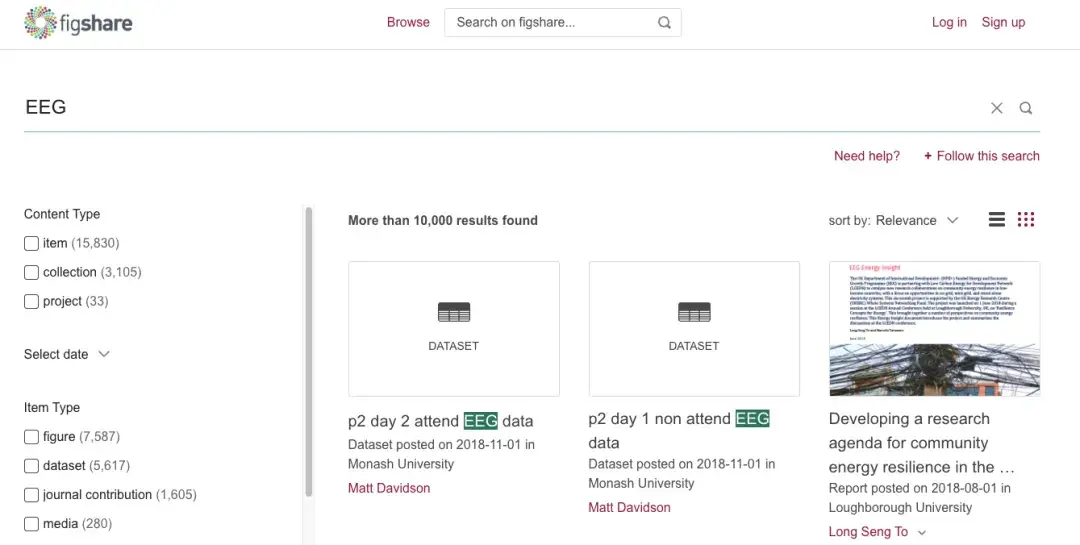Viewport: 1080px width, 545px height.
Task: Check the collection content type checkbox
Action: pos(31,272)
